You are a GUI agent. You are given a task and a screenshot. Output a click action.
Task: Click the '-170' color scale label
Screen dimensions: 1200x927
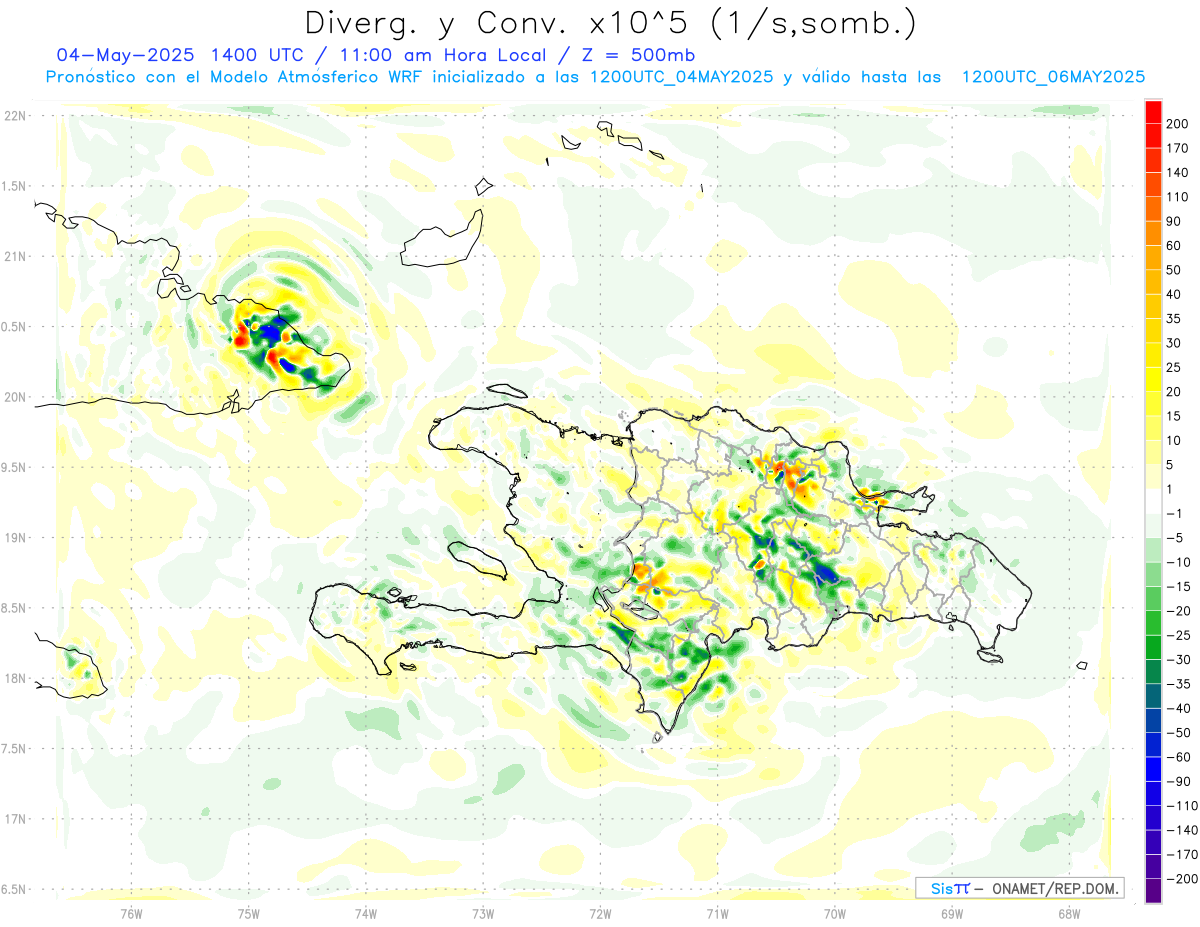pos(1183,854)
